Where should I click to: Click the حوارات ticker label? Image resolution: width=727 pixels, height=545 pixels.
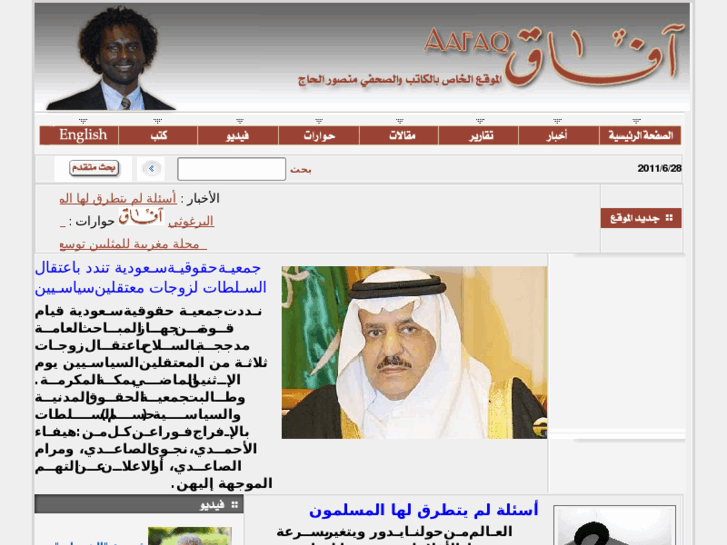coord(91,222)
